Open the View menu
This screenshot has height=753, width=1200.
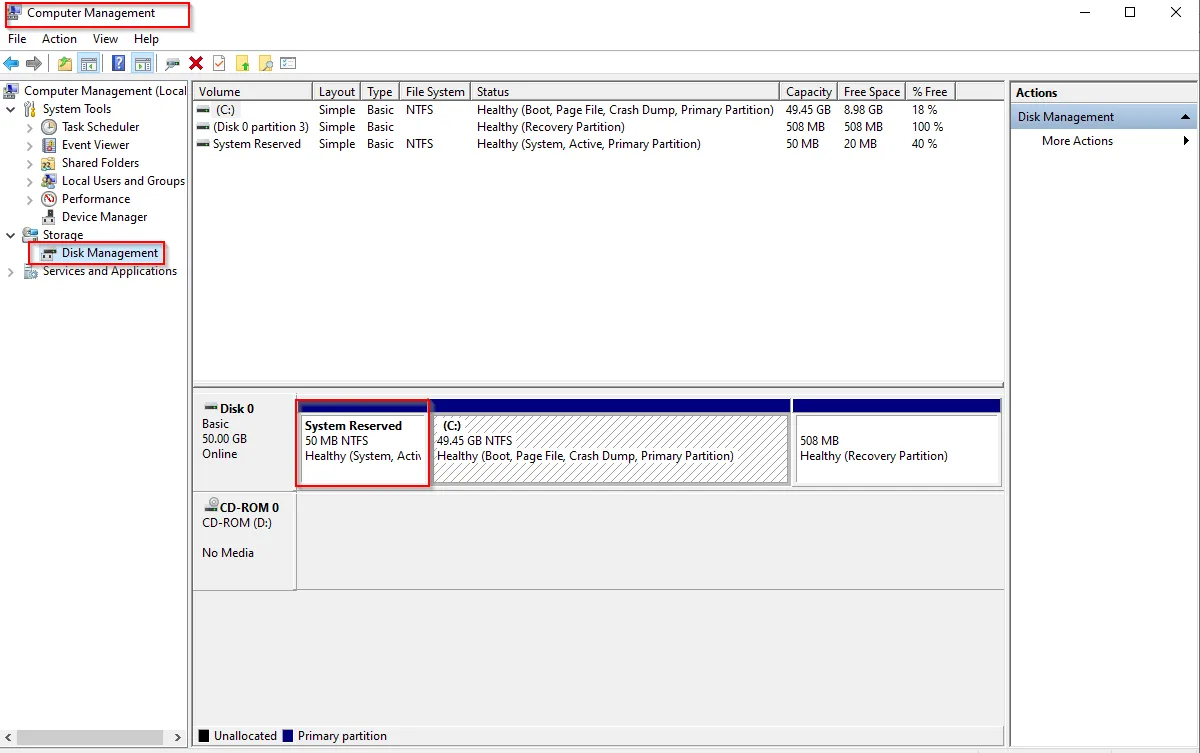[105, 39]
